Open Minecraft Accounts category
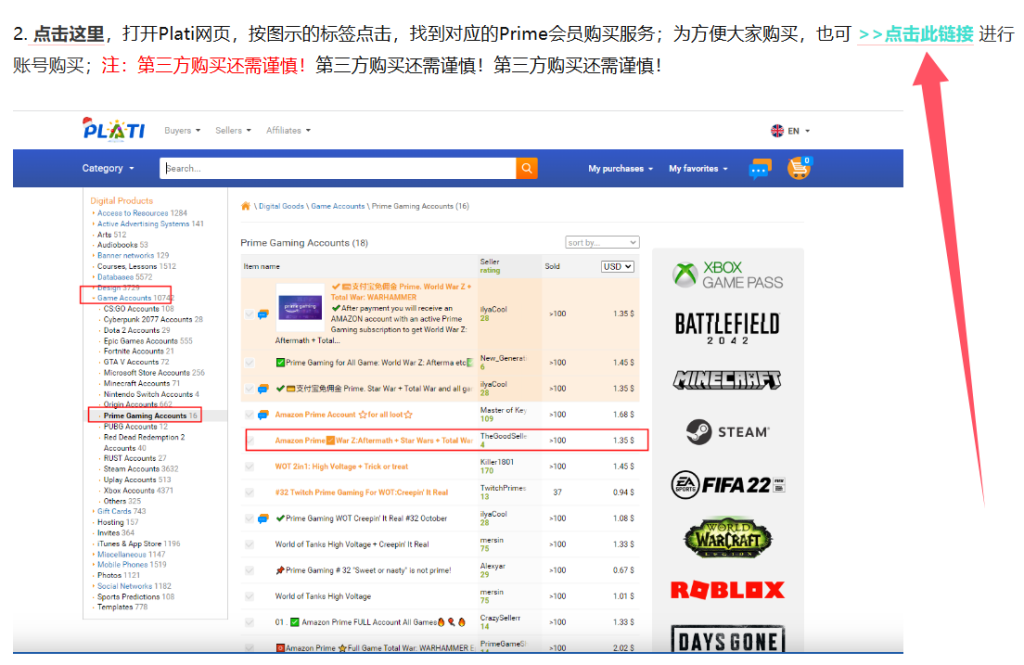The width and height of the screenshot is (1024, 665). click(136, 383)
